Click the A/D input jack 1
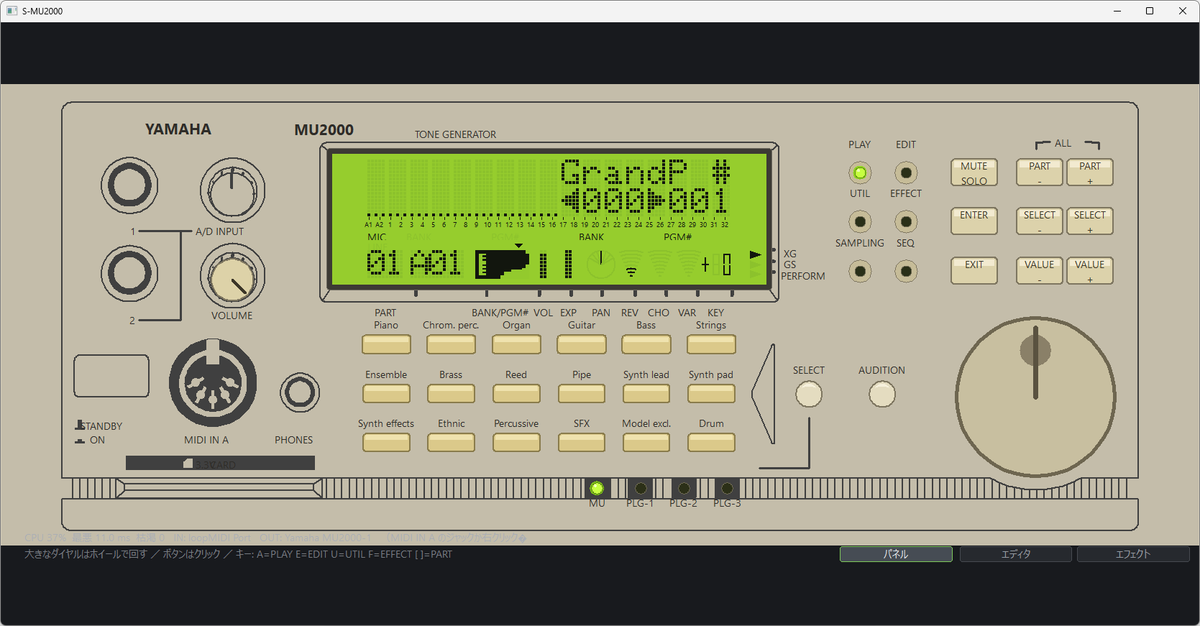 pyautogui.click(x=131, y=187)
